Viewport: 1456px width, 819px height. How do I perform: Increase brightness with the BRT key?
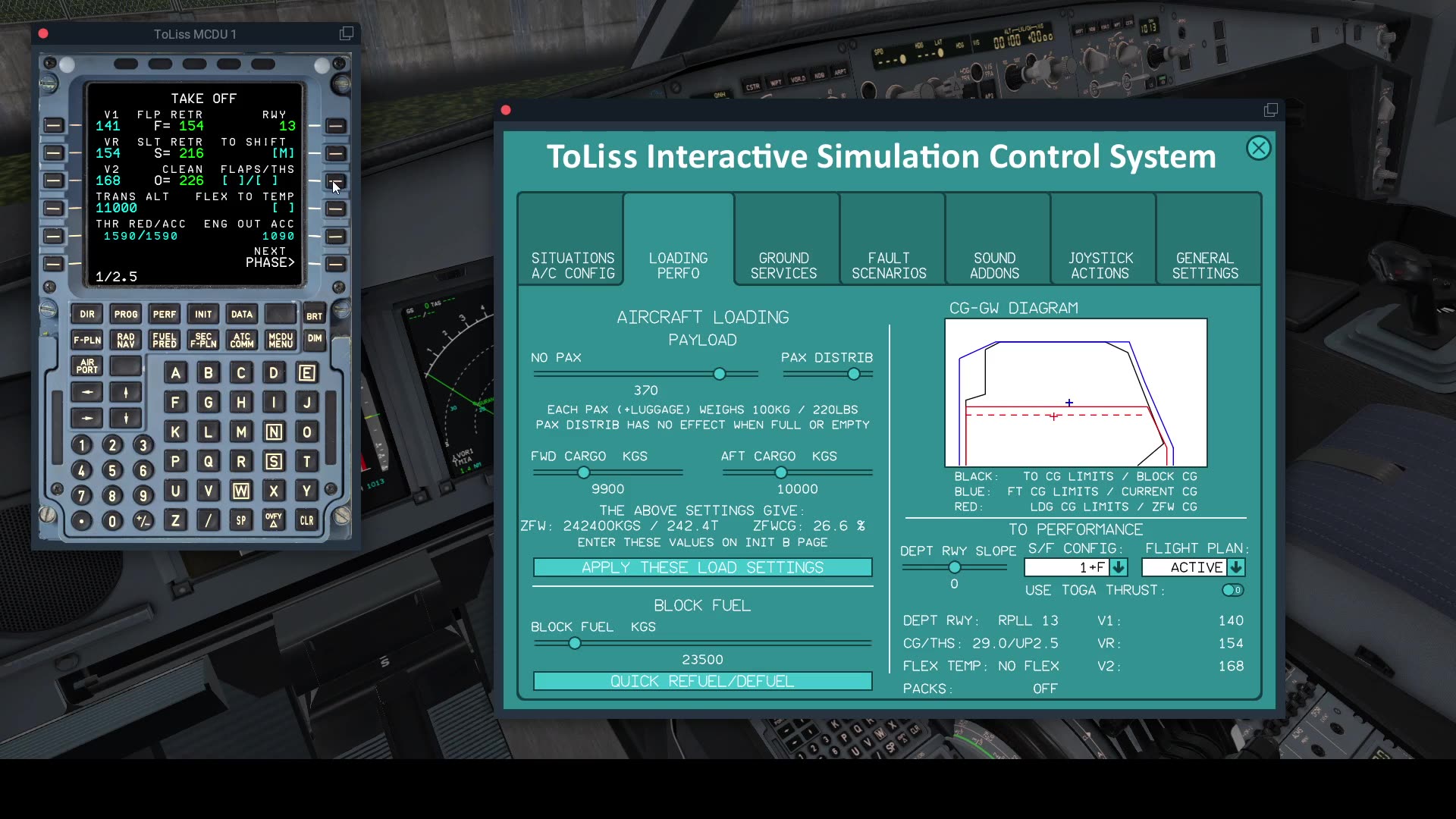click(x=314, y=315)
